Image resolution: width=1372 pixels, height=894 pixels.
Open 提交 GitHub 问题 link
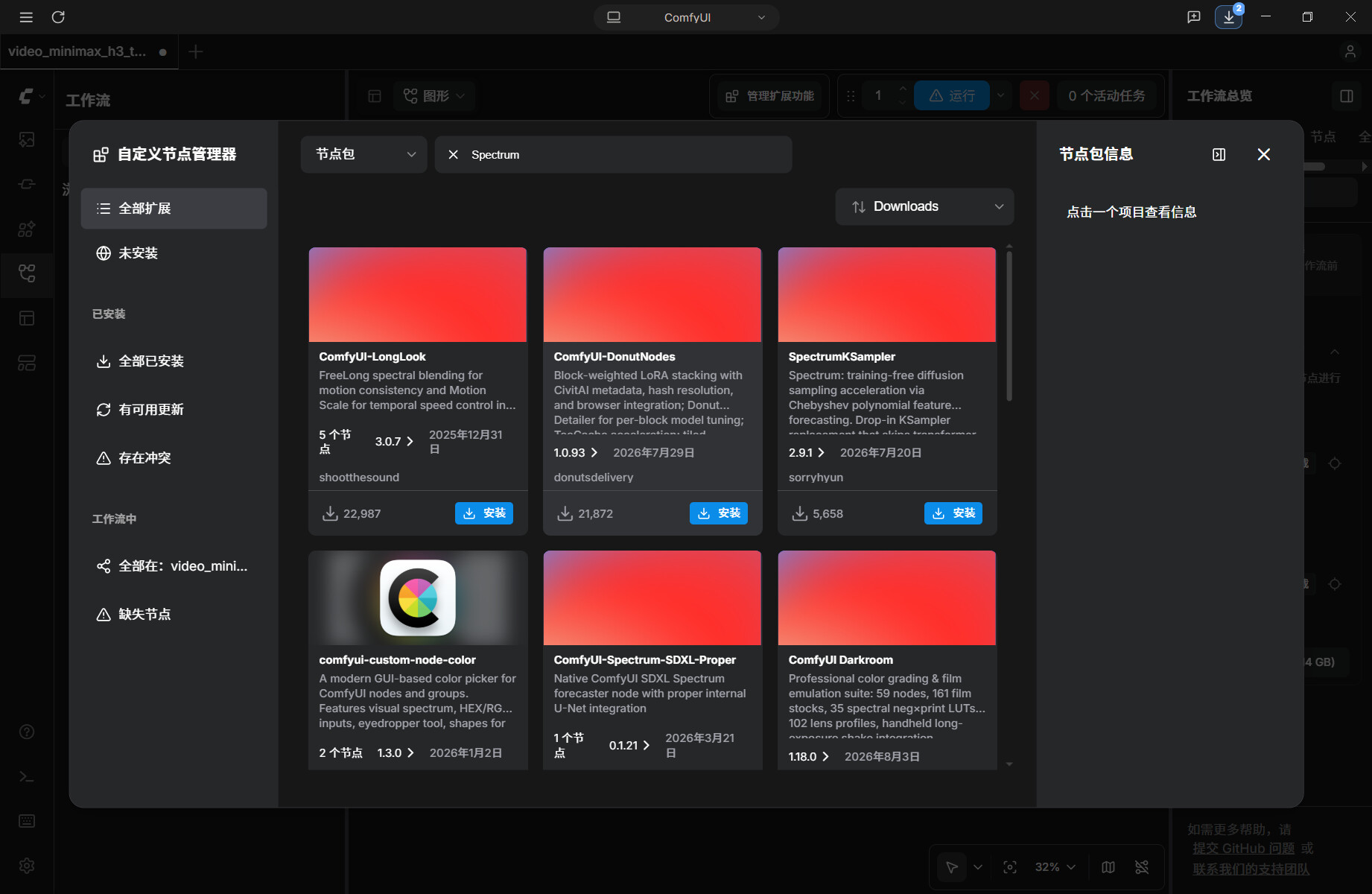[x=1243, y=849]
